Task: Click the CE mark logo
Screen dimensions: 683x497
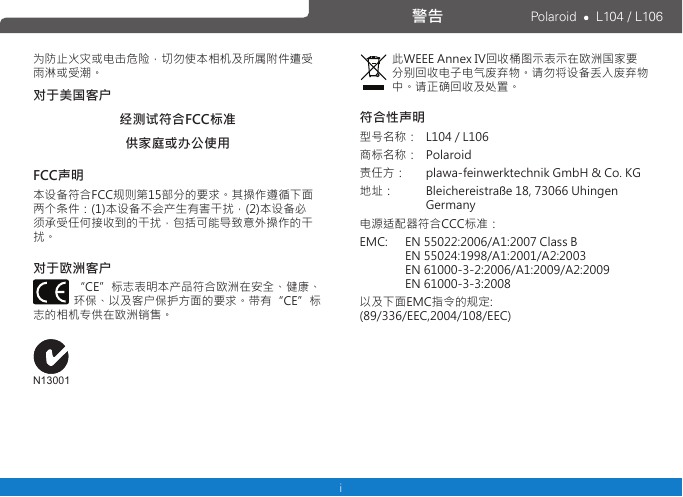Action: coord(51,292)
